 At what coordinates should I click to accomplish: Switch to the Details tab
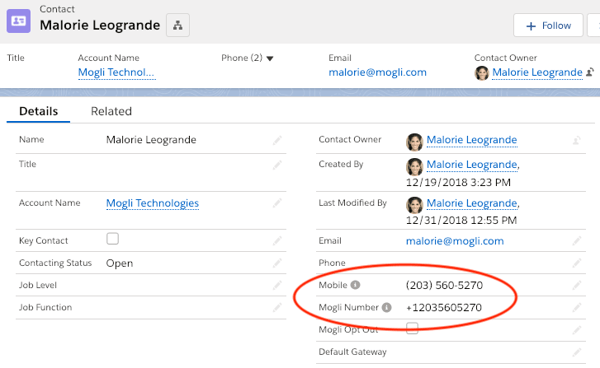(38, 111)
